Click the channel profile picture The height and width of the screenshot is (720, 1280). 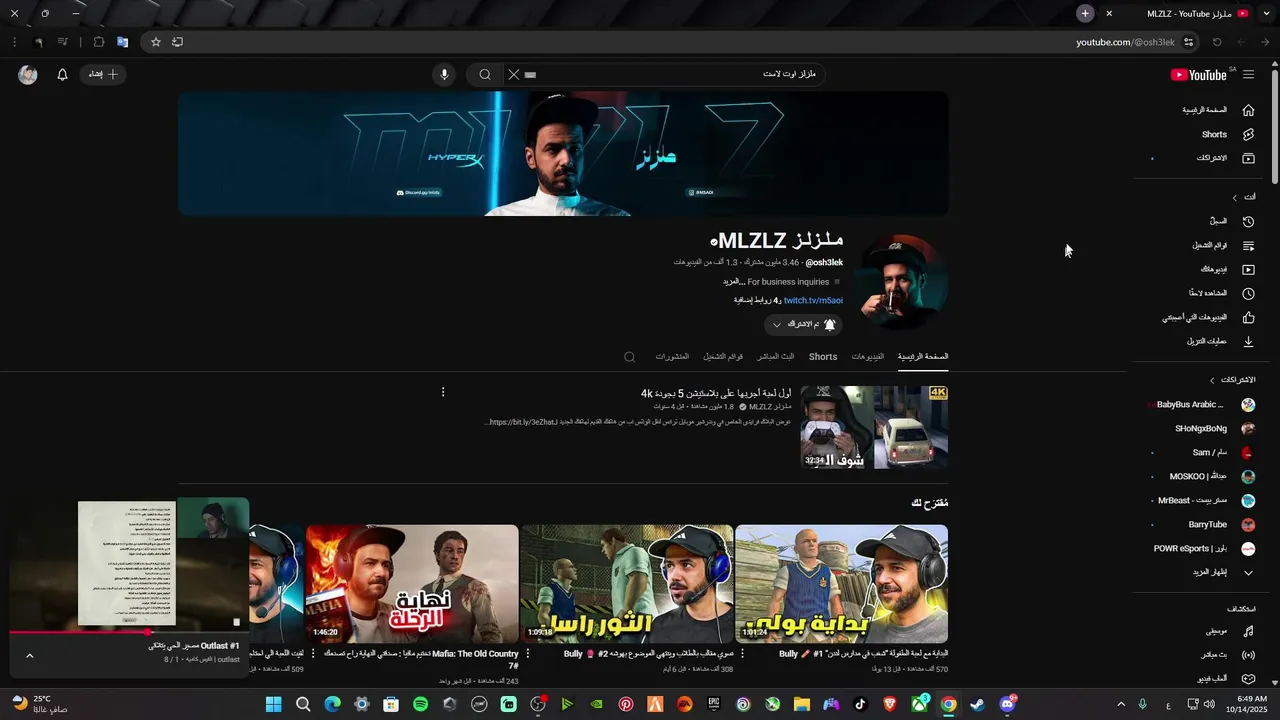(902, 283)
